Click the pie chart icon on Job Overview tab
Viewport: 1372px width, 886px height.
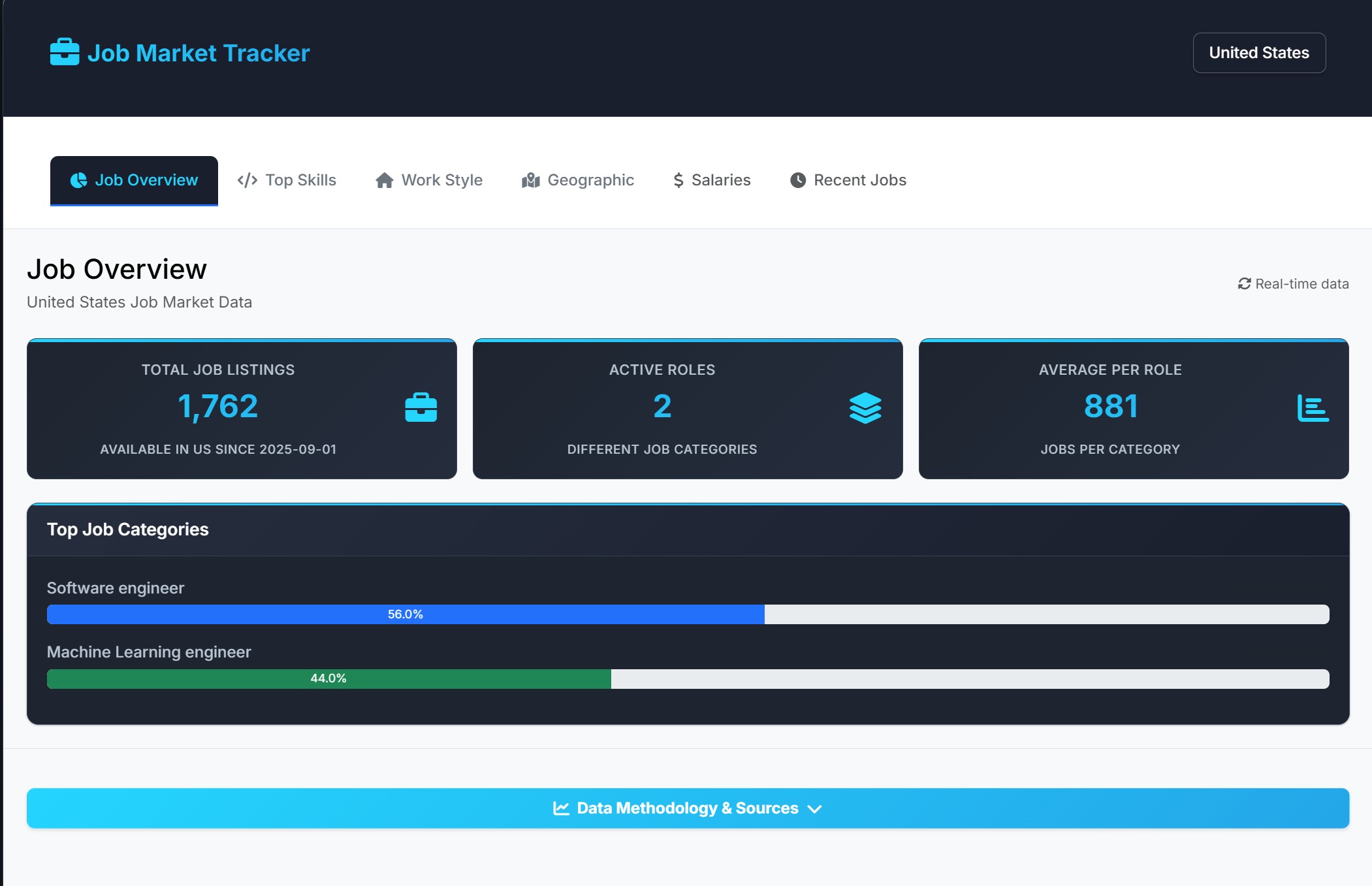point(78,180)
